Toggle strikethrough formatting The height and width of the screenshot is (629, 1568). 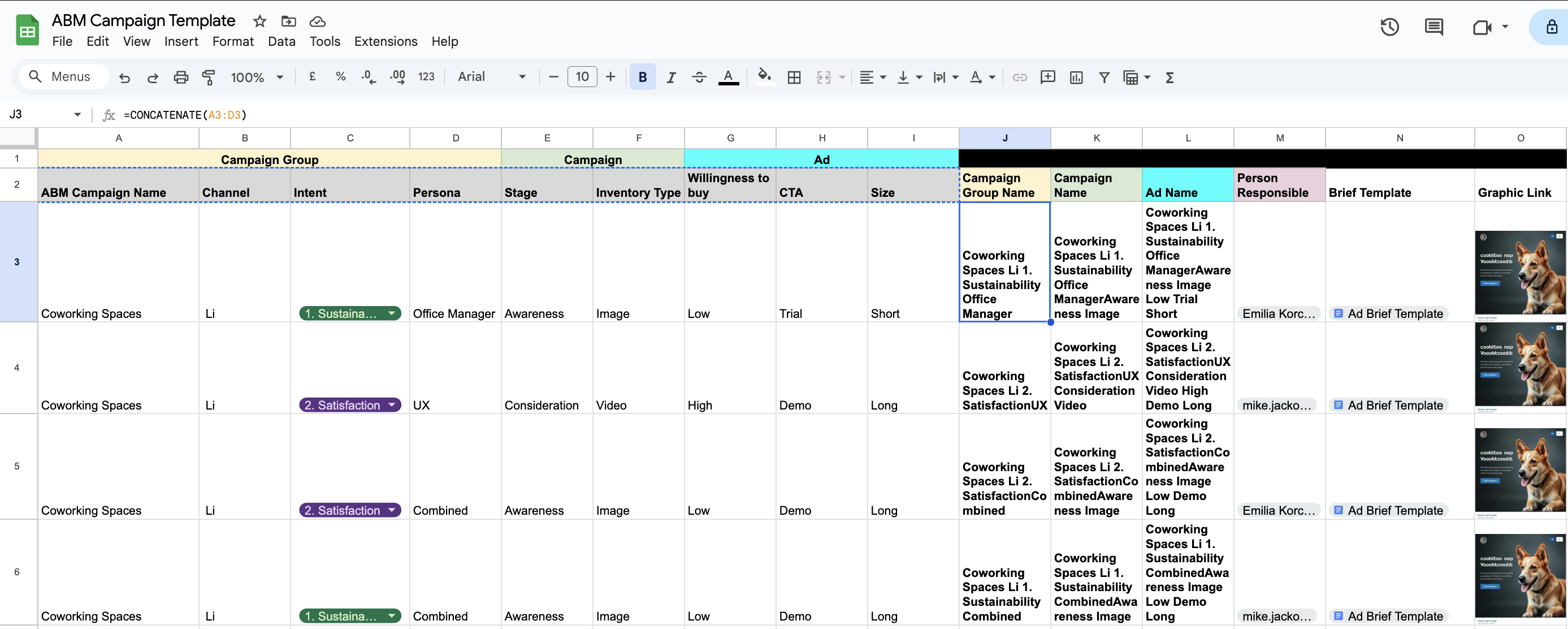click(x=699, y=77)
